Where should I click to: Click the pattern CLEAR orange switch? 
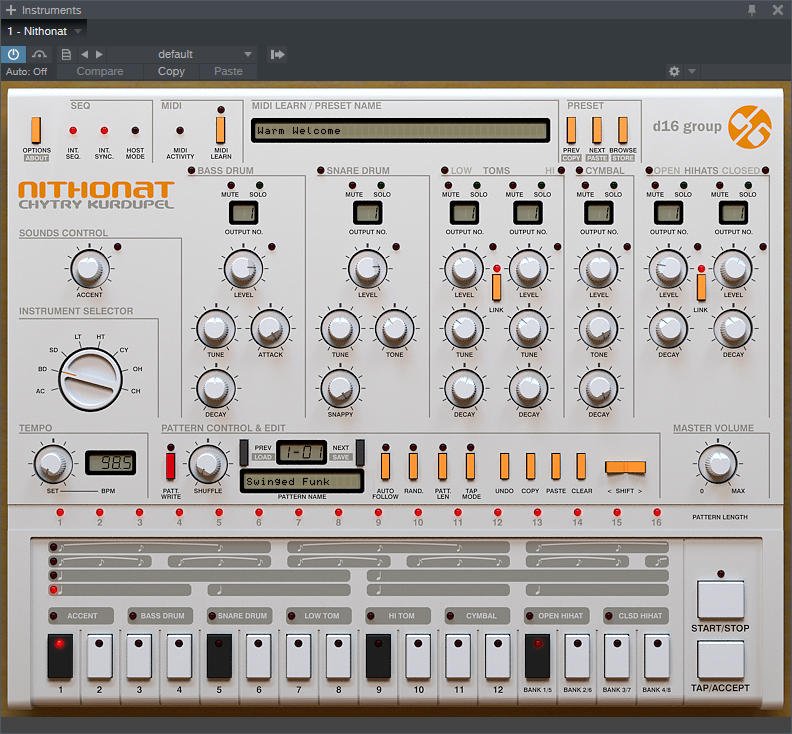pos(581,466)
